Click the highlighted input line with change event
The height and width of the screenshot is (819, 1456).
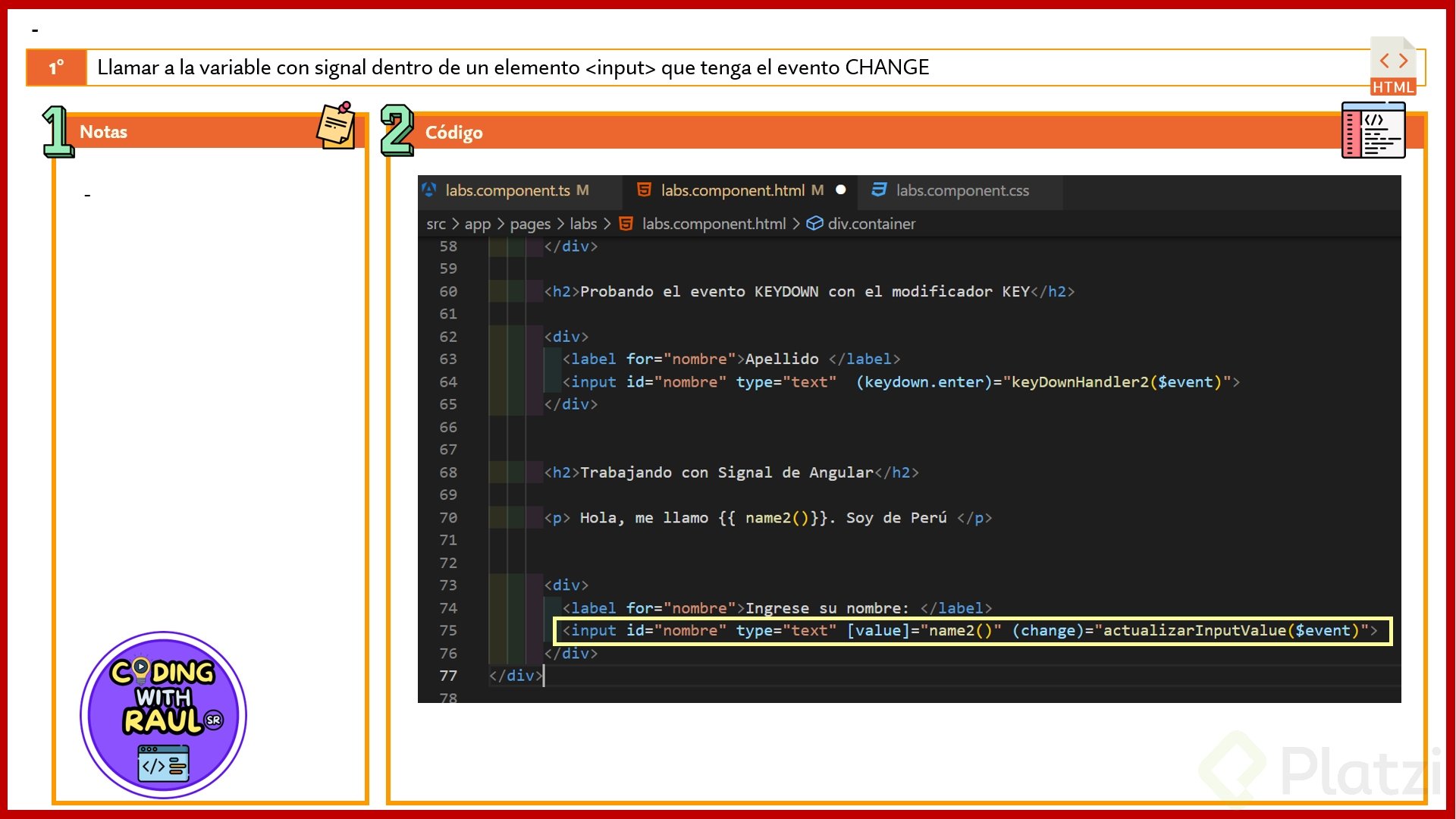(x=969, y=631)
